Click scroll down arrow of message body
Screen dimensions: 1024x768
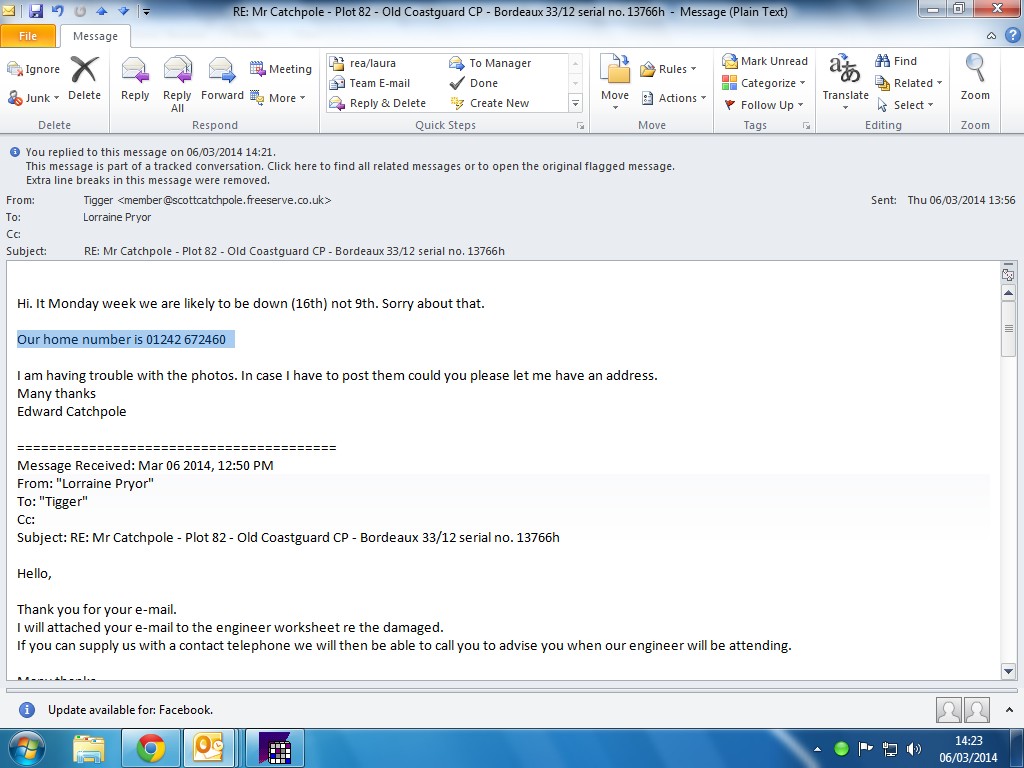tap(1008, 671)
